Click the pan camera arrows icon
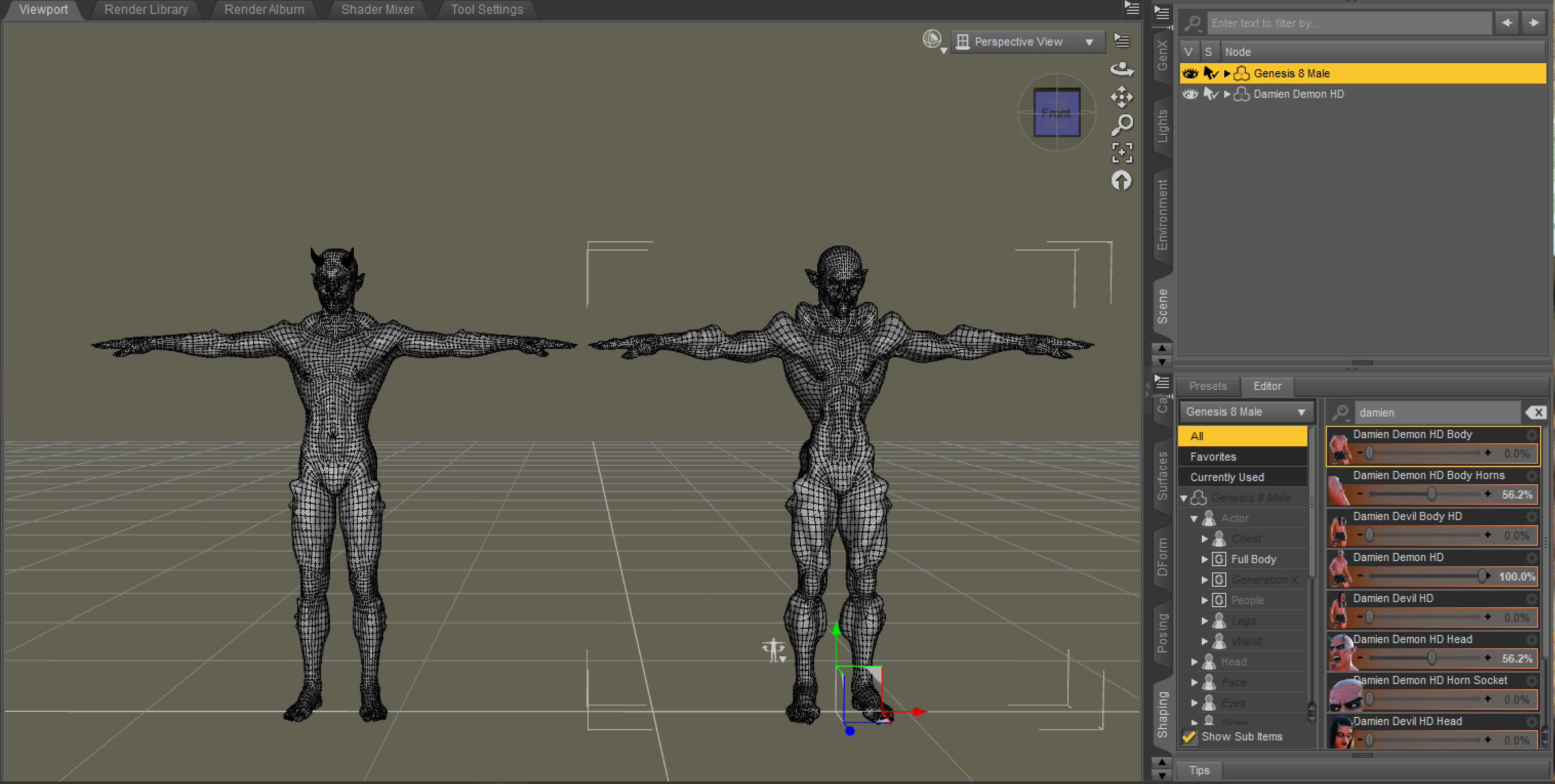Screen dimensions: 1555x784 (1122, 96)
